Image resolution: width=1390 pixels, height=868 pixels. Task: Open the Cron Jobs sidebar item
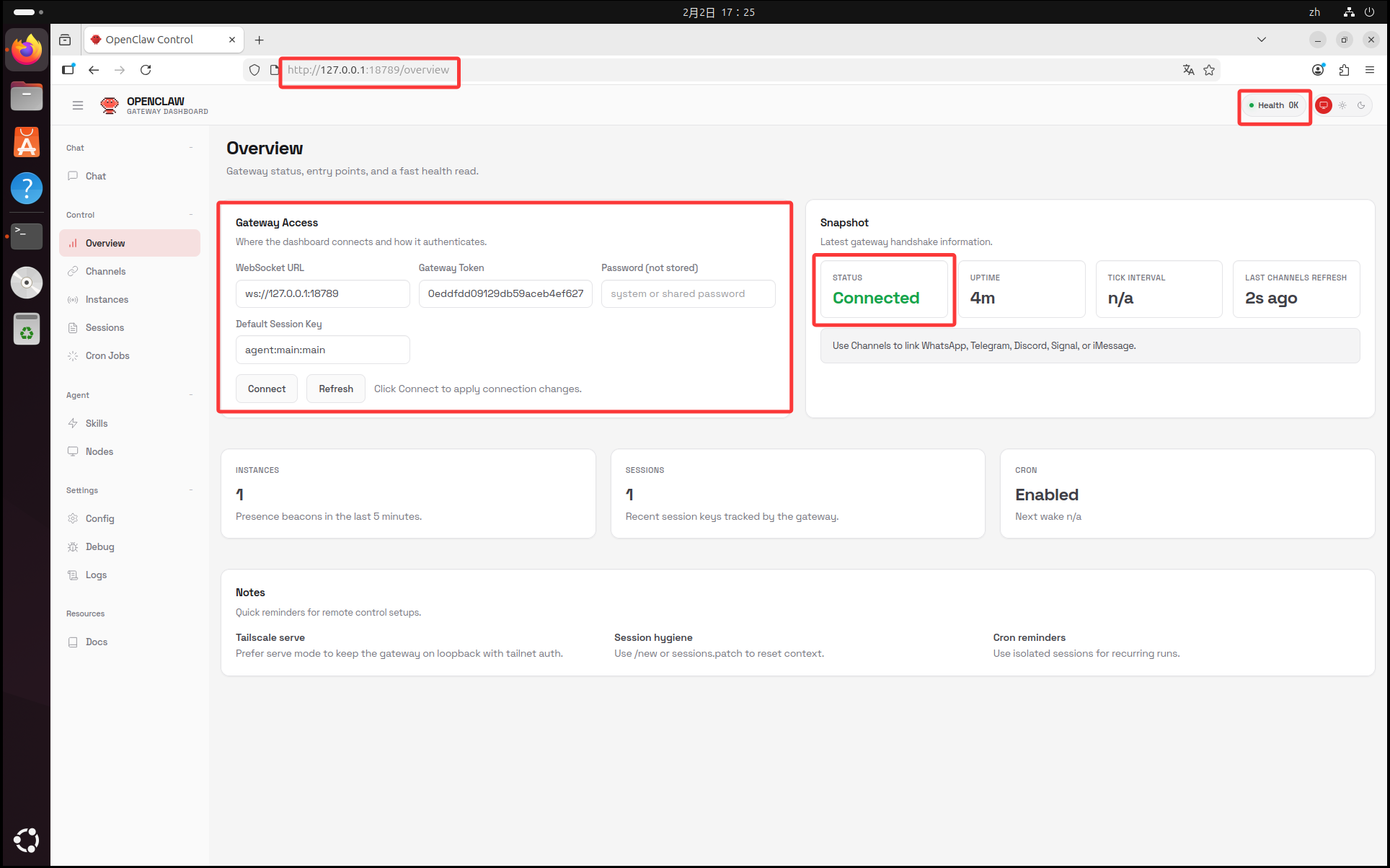click(x=107, y=355)
